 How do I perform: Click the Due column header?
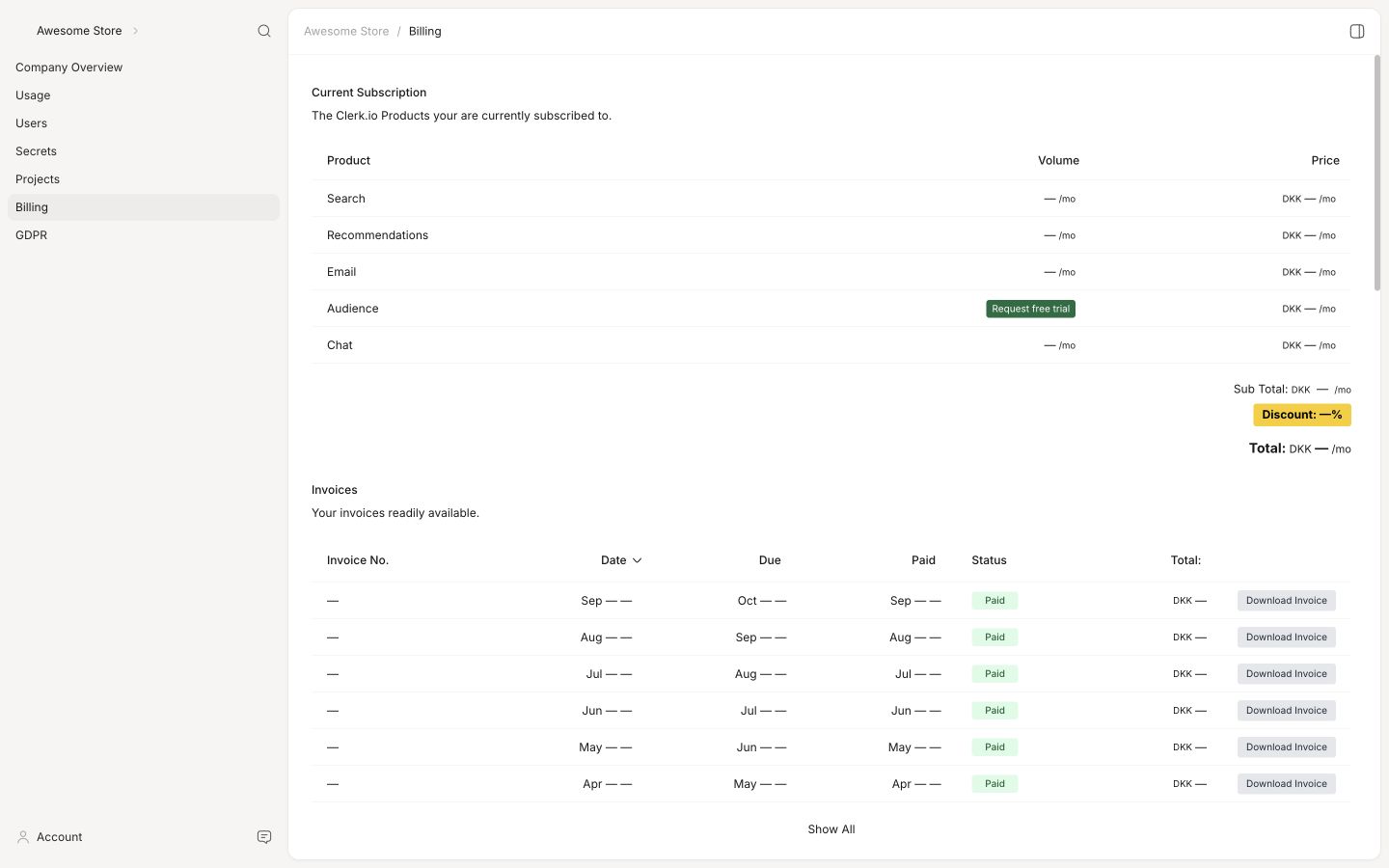(770, 560)
